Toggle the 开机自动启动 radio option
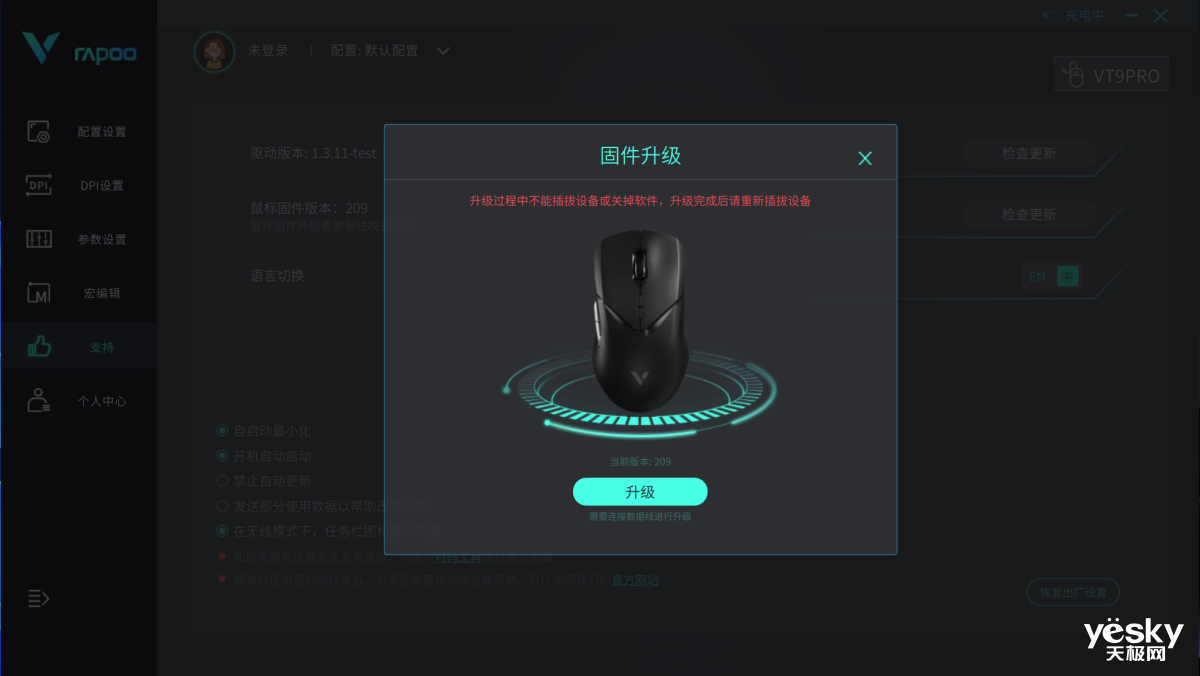This screenshot has height=676, width=1200. tap(222, 455)
